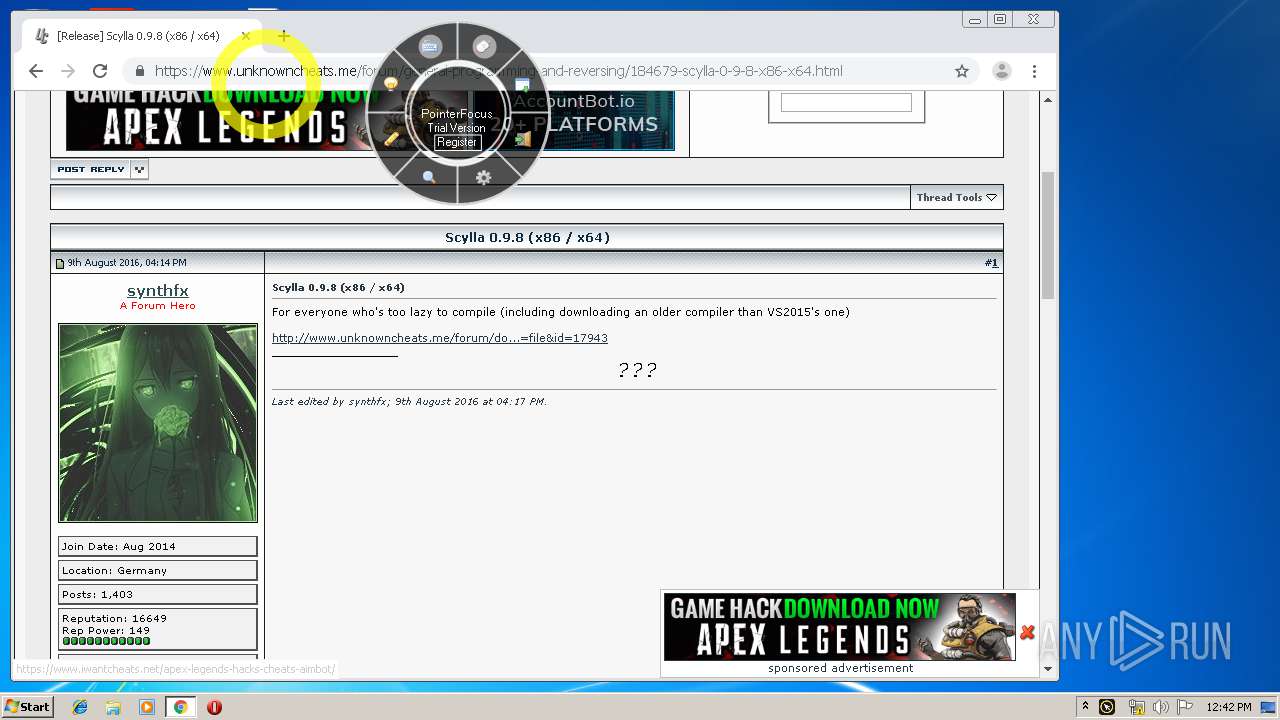Select the keystroke keyboard icon in PointerFocus wheel
The height and width of the screenshot is (720, 1280).
(x=431, y=46)
